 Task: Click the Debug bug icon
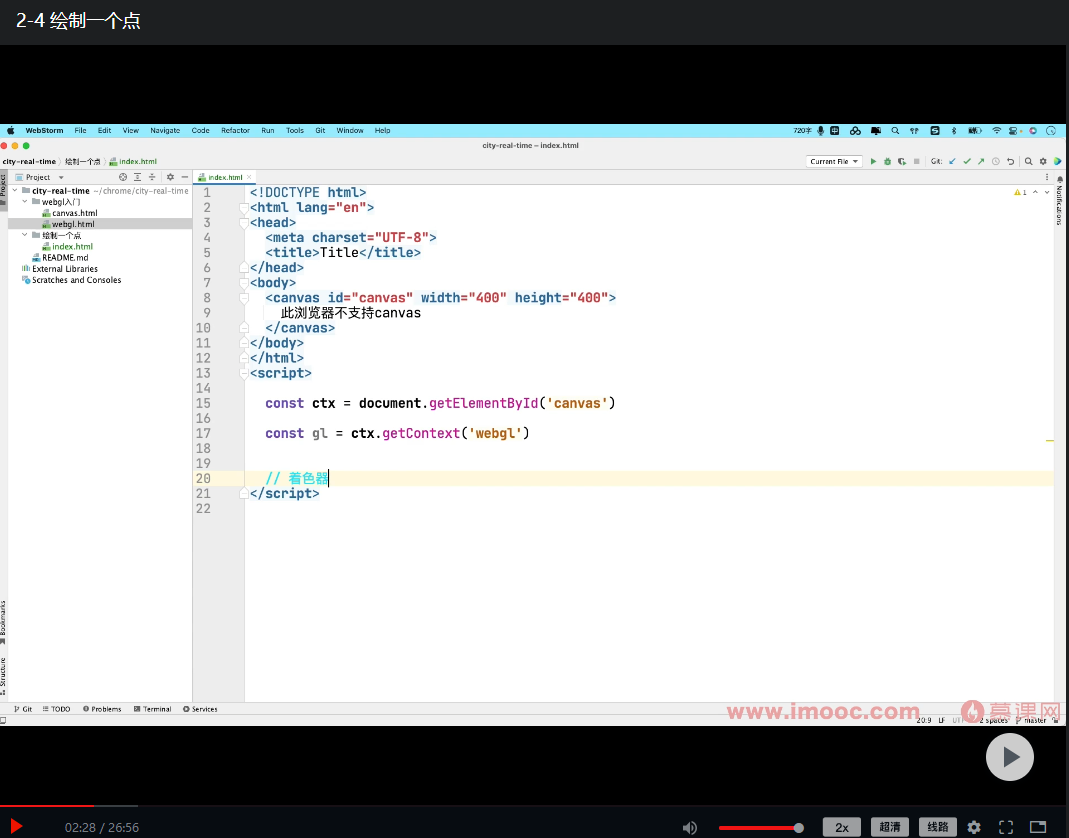pyautogui.click(x=887, y=161)
